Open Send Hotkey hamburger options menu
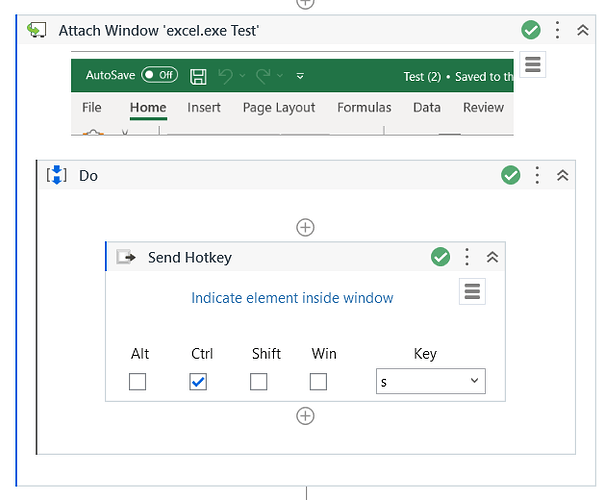605x500 pixels. 472,291
